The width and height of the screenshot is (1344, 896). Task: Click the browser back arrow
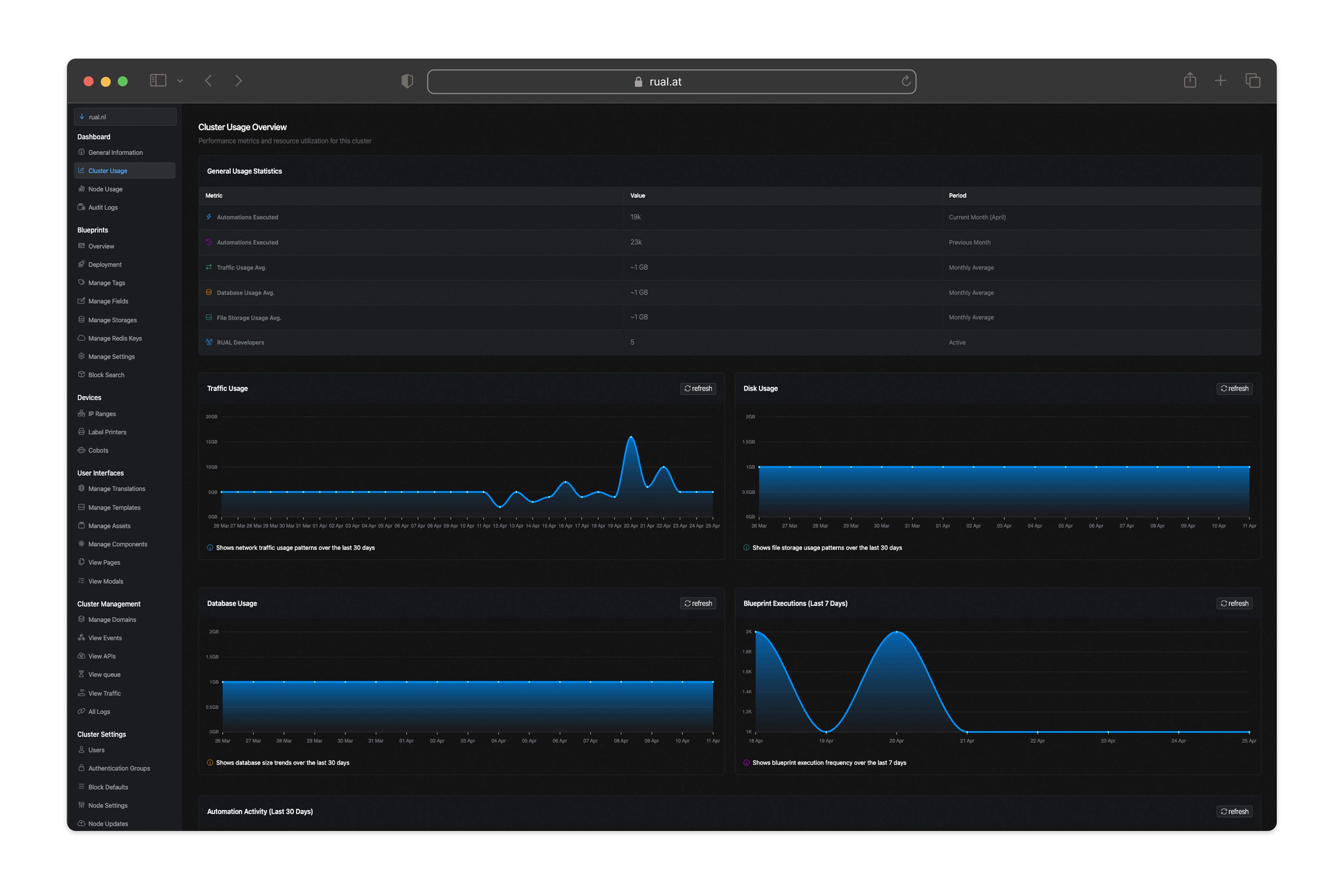click(x=209, y=81)
